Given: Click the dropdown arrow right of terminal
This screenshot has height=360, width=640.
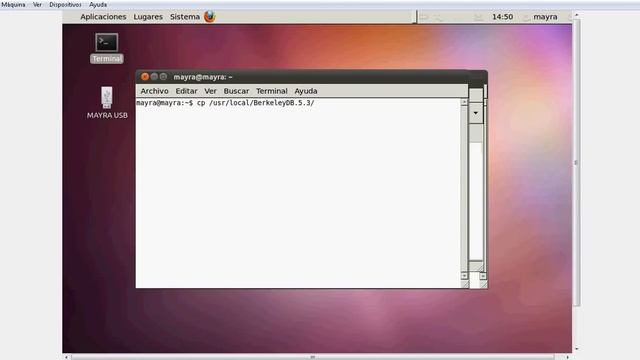Looking at the screenshot, I should tap(476, 113).
